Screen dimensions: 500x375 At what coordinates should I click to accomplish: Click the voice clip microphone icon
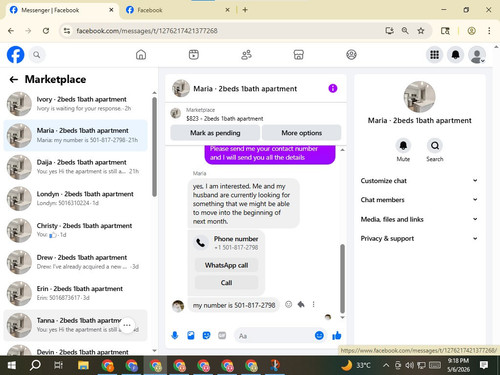tap(175, 335)
